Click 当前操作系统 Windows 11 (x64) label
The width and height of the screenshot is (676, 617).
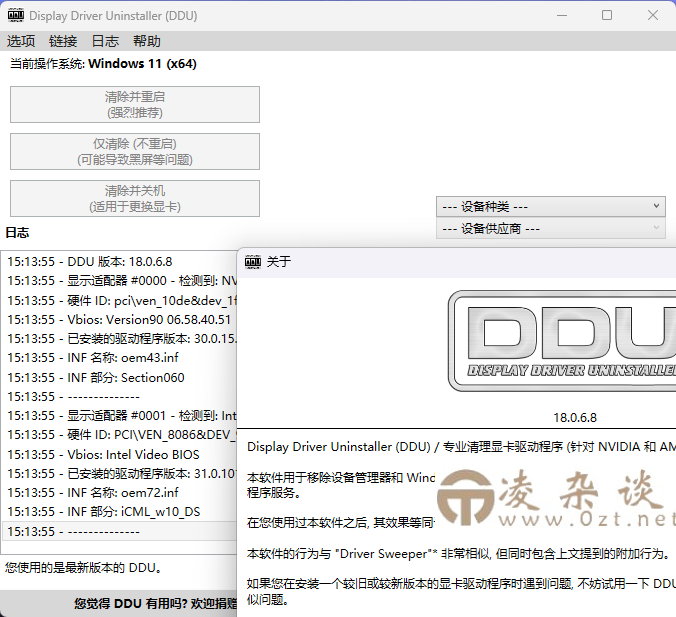pyautogui.click(x=103, y=64)
